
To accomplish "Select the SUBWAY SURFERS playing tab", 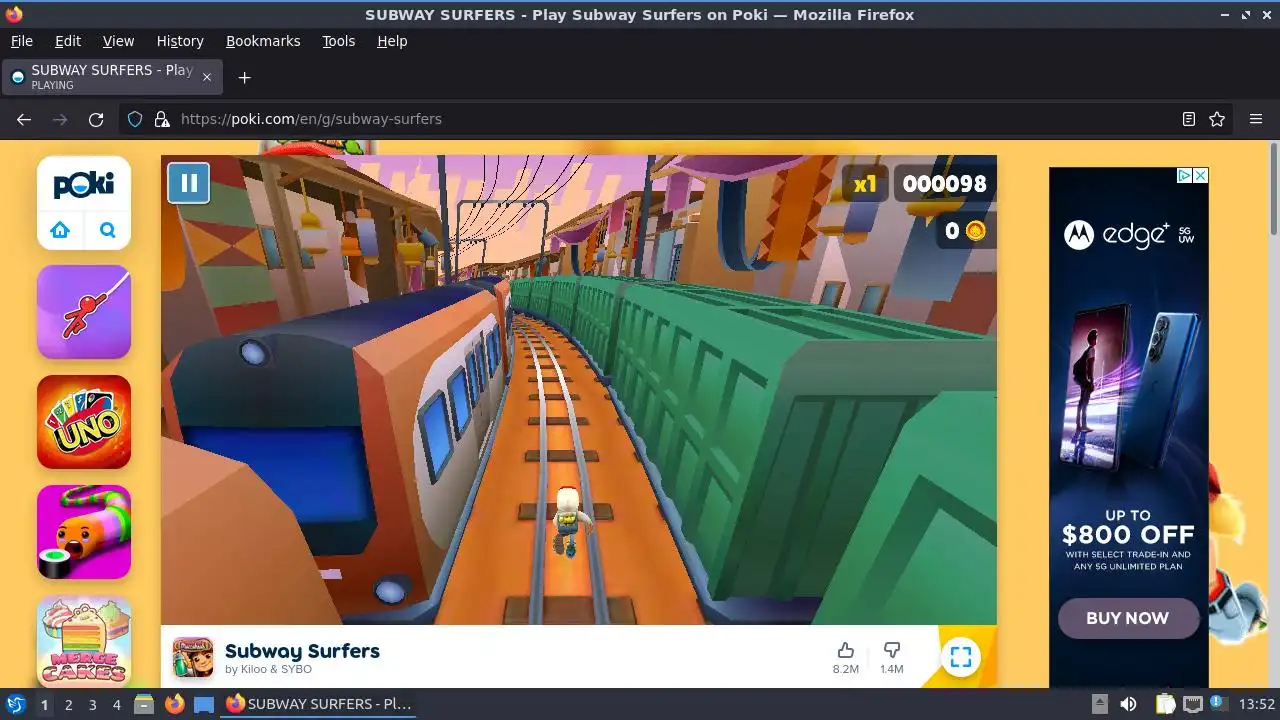I will coord(112,77).
